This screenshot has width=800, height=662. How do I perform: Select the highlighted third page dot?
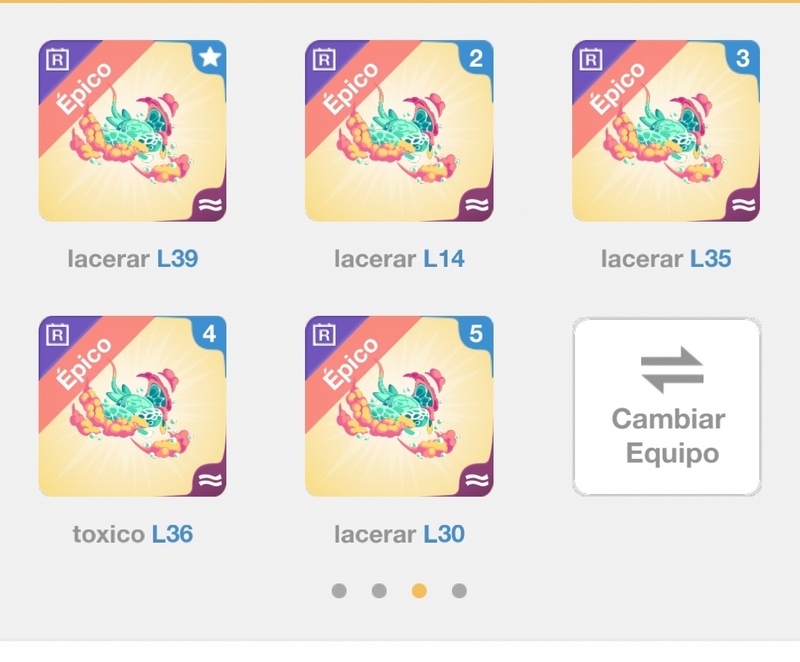tap(419, 591)
